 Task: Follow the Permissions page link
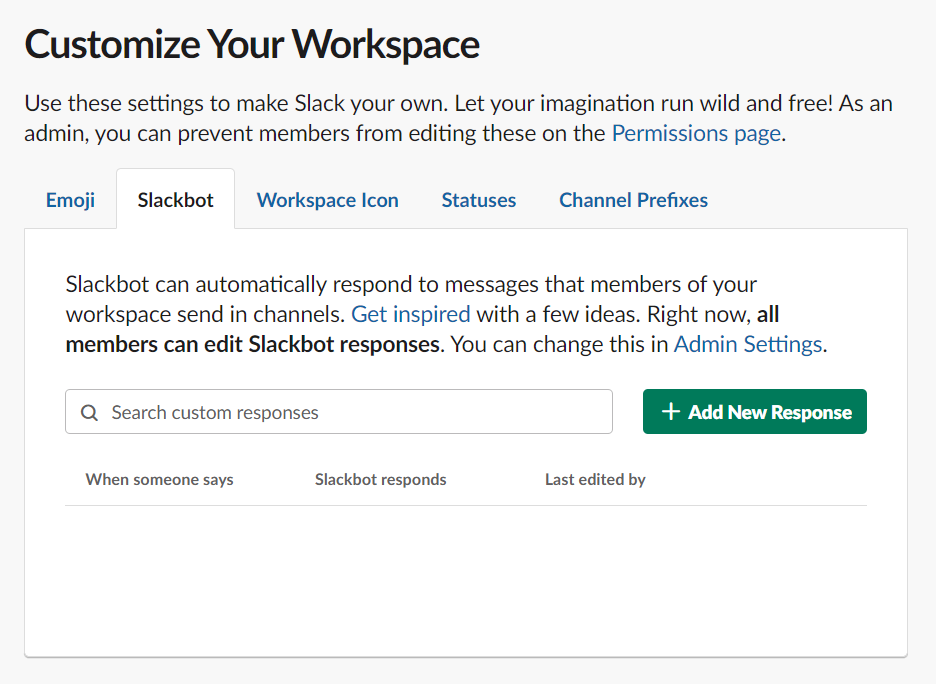(x=697, y=133)
